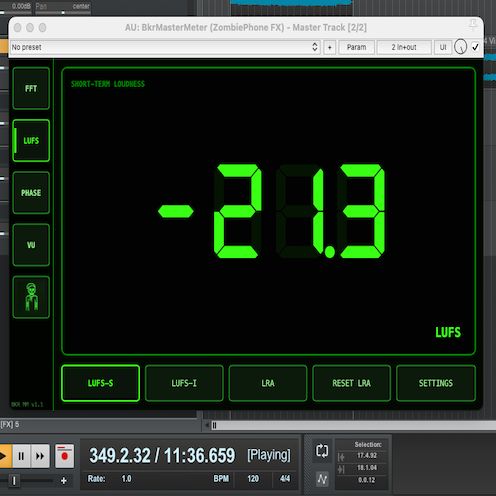Open the 2 in+out pin routing
496x496 pixels.
(404, 47)
